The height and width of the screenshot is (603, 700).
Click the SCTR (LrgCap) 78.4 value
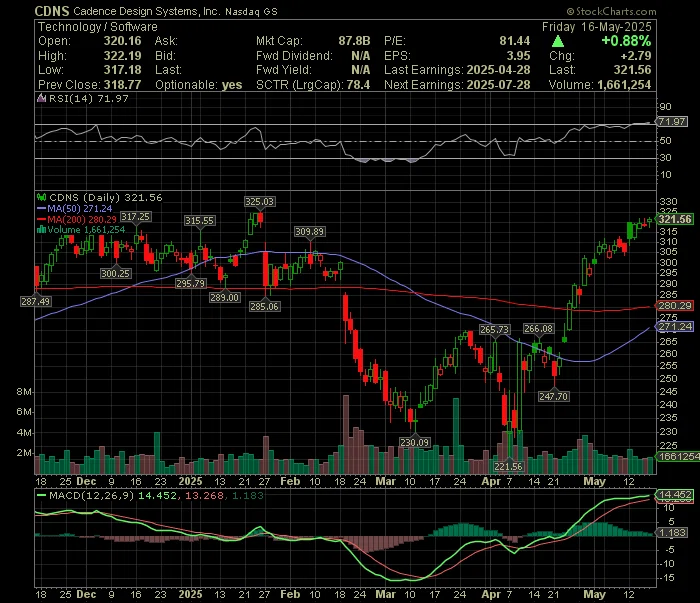tap(356, 85)
